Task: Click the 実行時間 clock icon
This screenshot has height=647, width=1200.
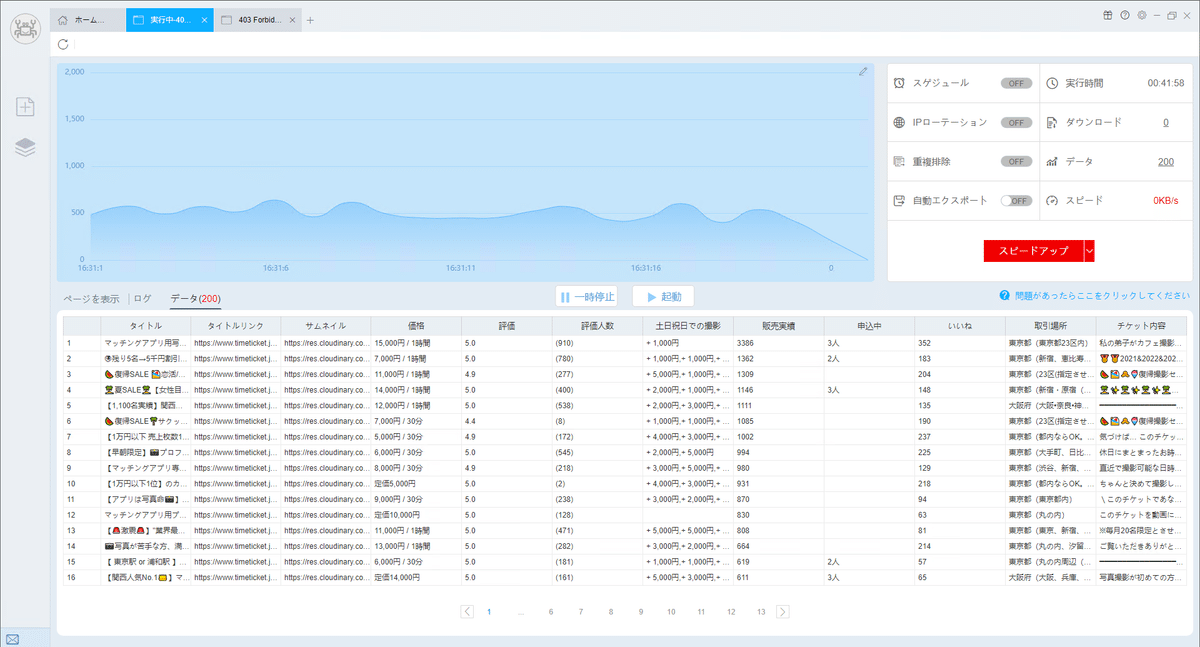Action: pos(1052,83)
